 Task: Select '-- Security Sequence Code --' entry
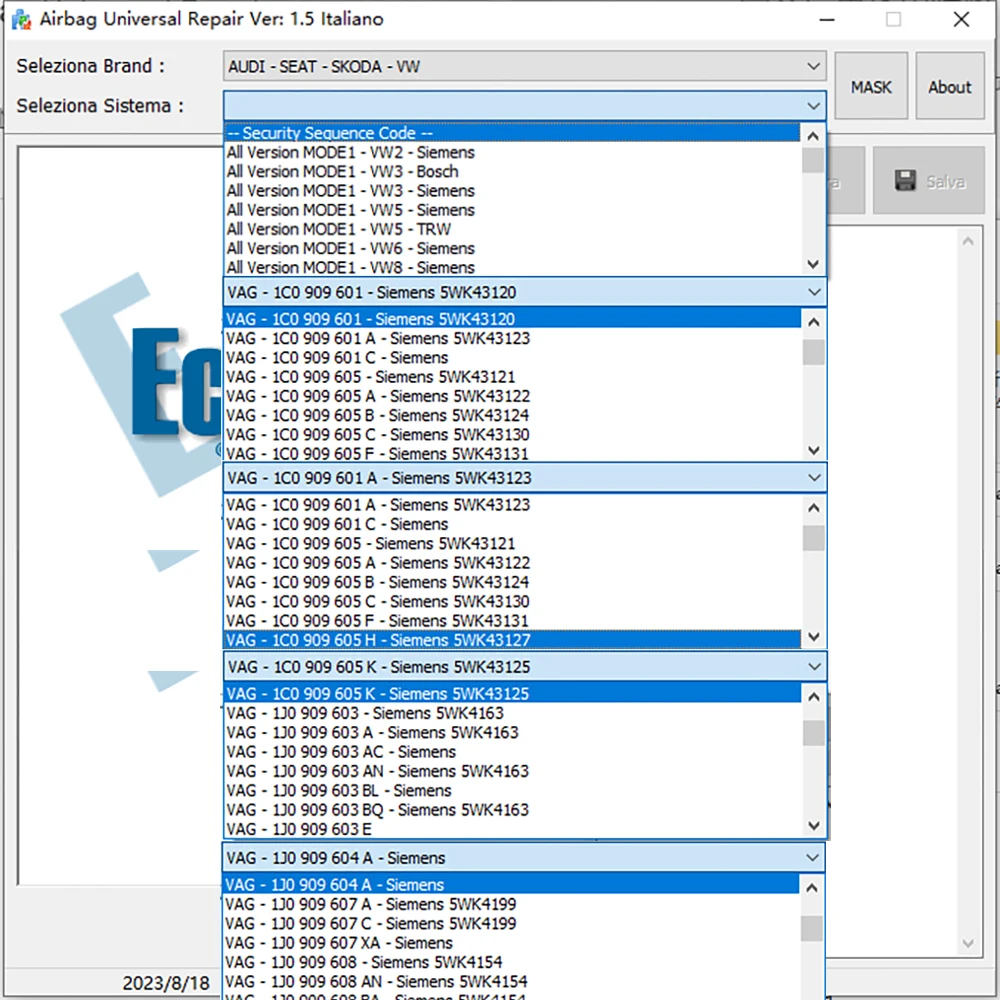[512, 133]
